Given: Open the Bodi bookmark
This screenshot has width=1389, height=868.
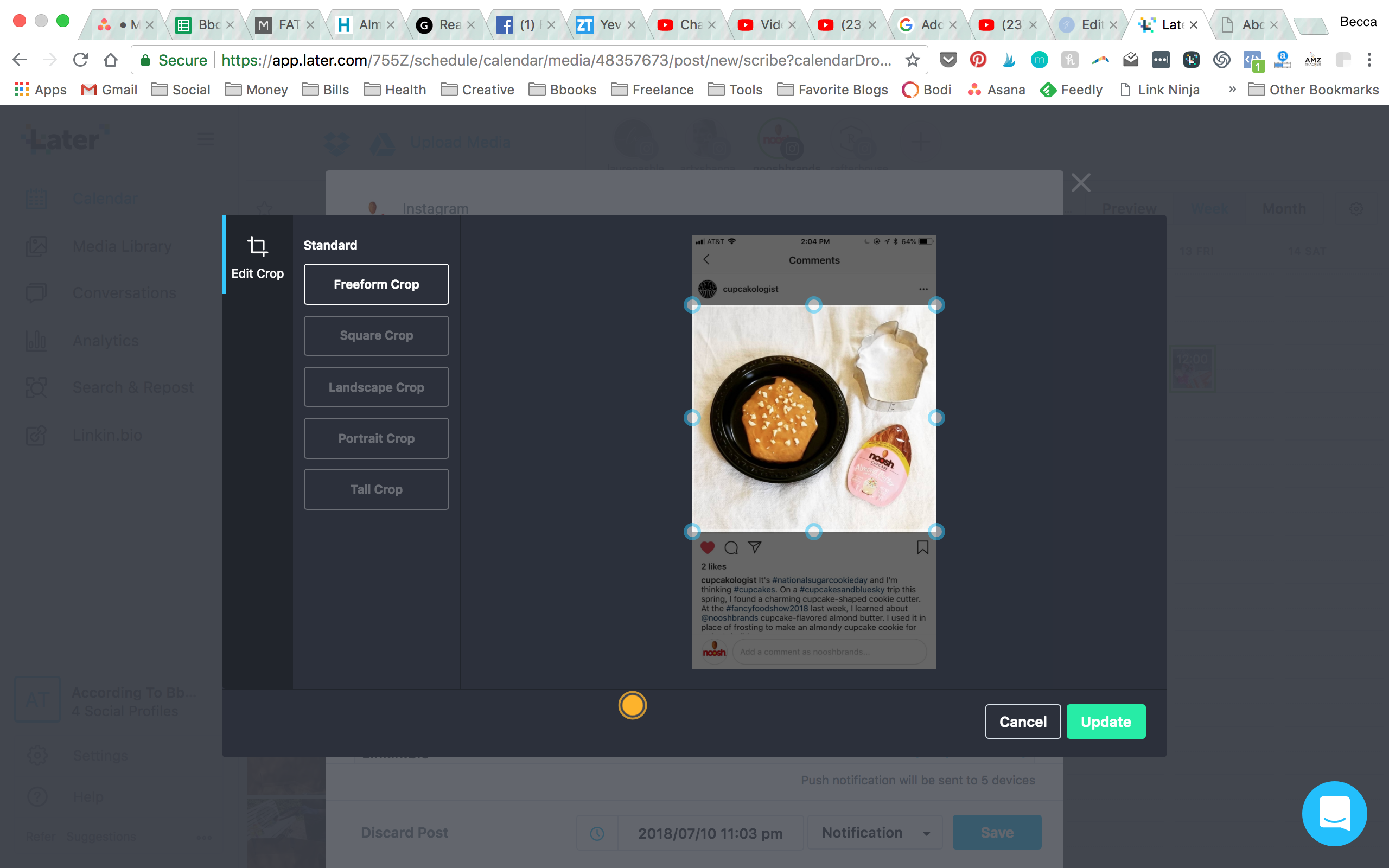Looking at the screenshot, I should (x=926, y=90).
